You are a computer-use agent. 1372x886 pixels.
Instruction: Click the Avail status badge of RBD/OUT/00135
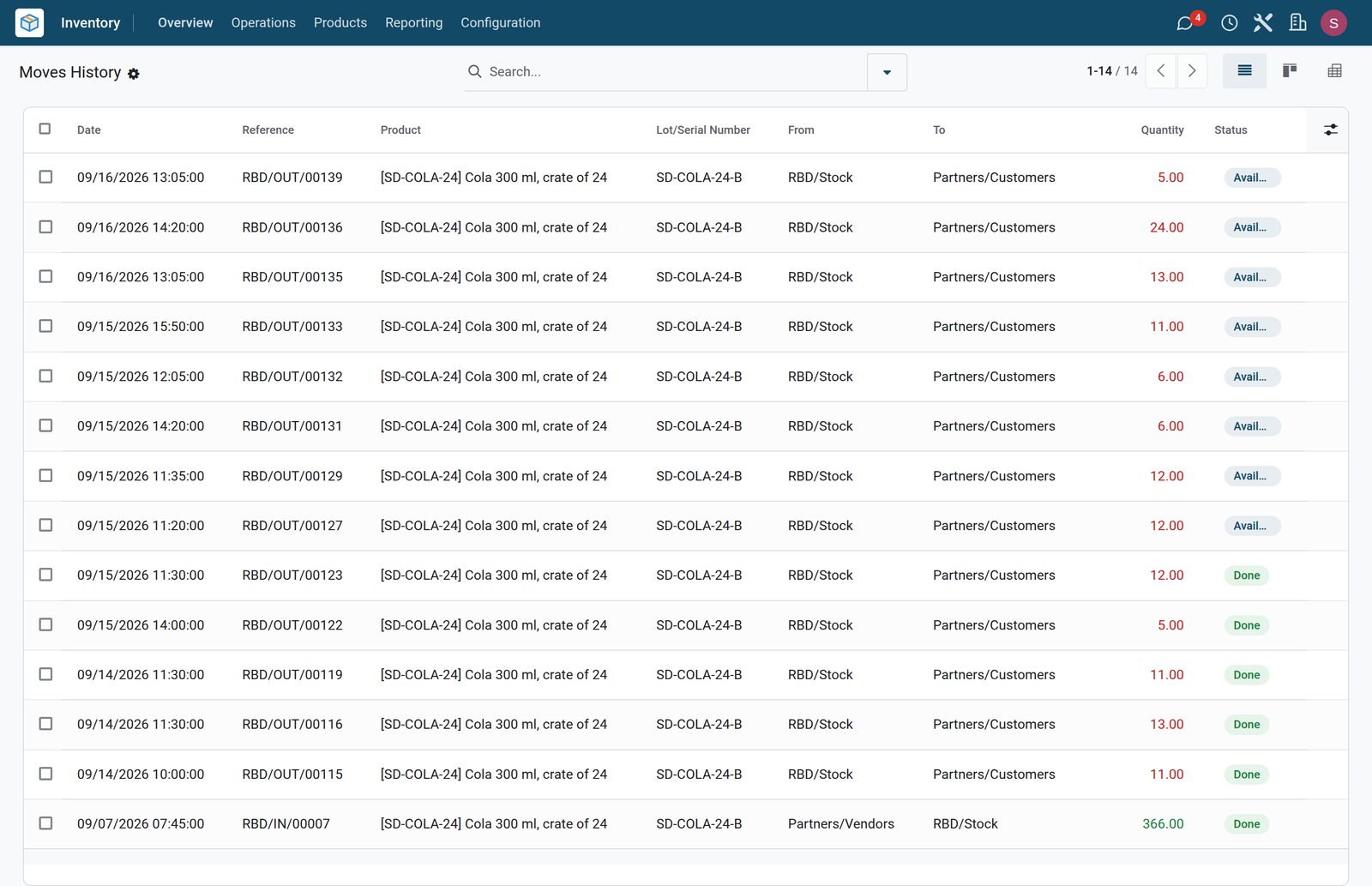(x=1252, y=277)
